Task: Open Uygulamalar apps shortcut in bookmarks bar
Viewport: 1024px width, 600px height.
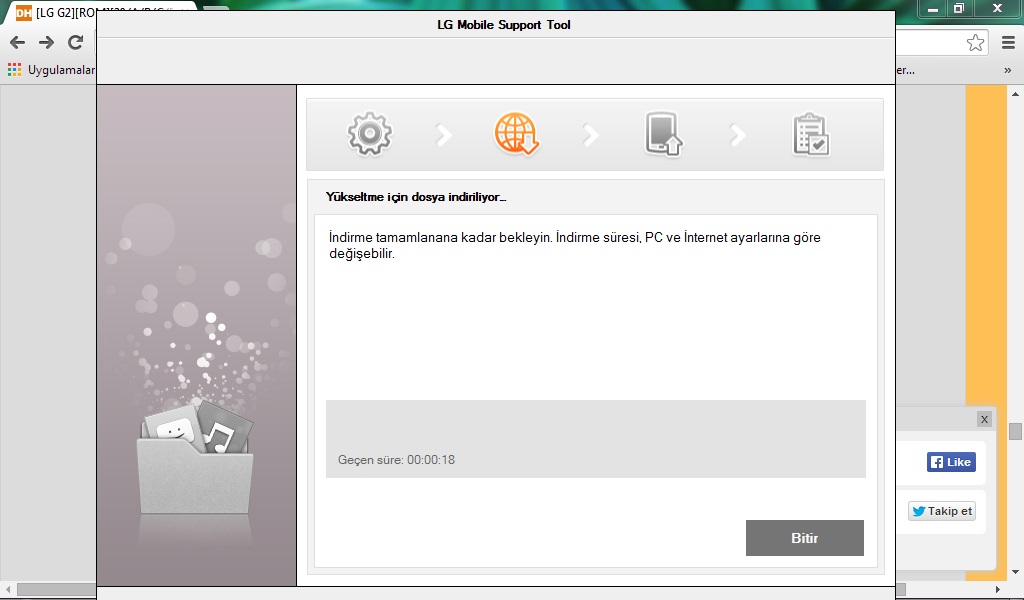Action: pos(51,70)
